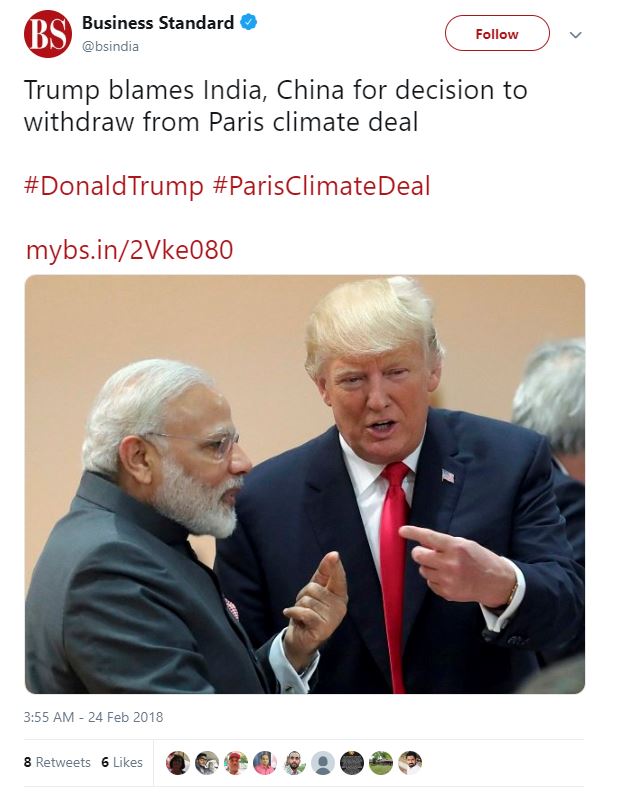617x792 pixels.
Task: Open the first liker's avatar
Action: point(178,762)
